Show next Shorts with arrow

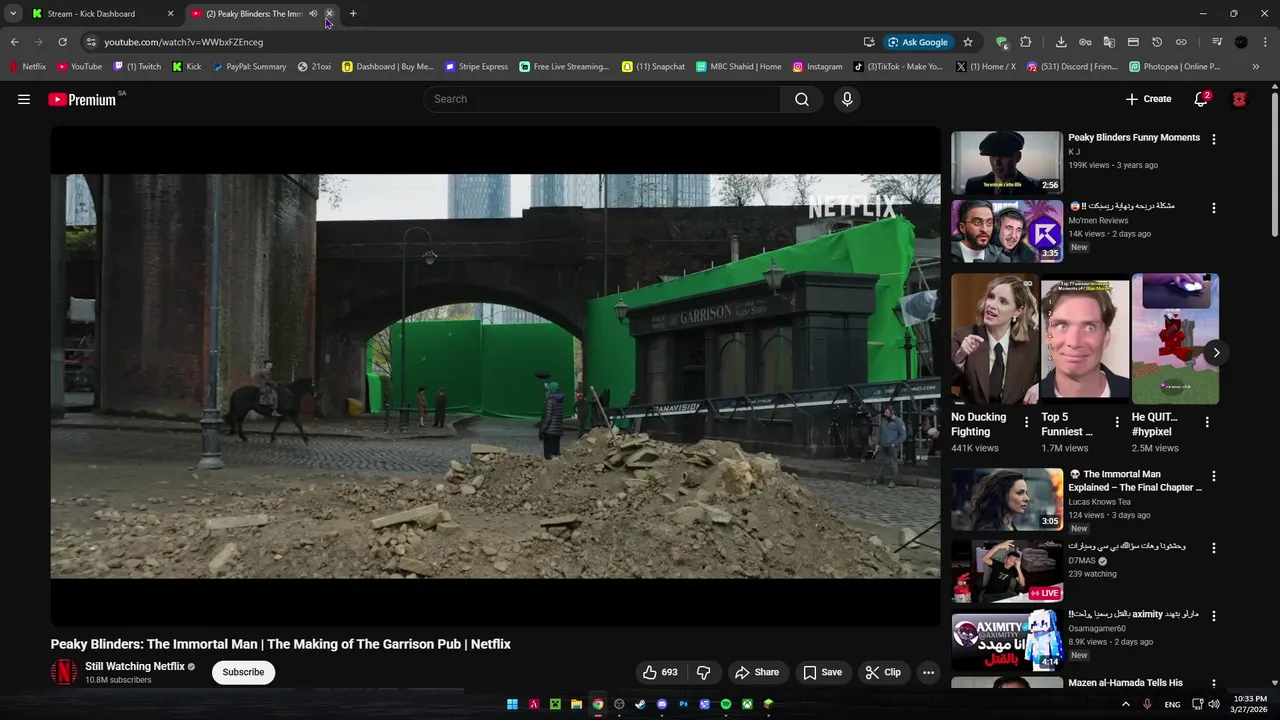(1216, 352)
